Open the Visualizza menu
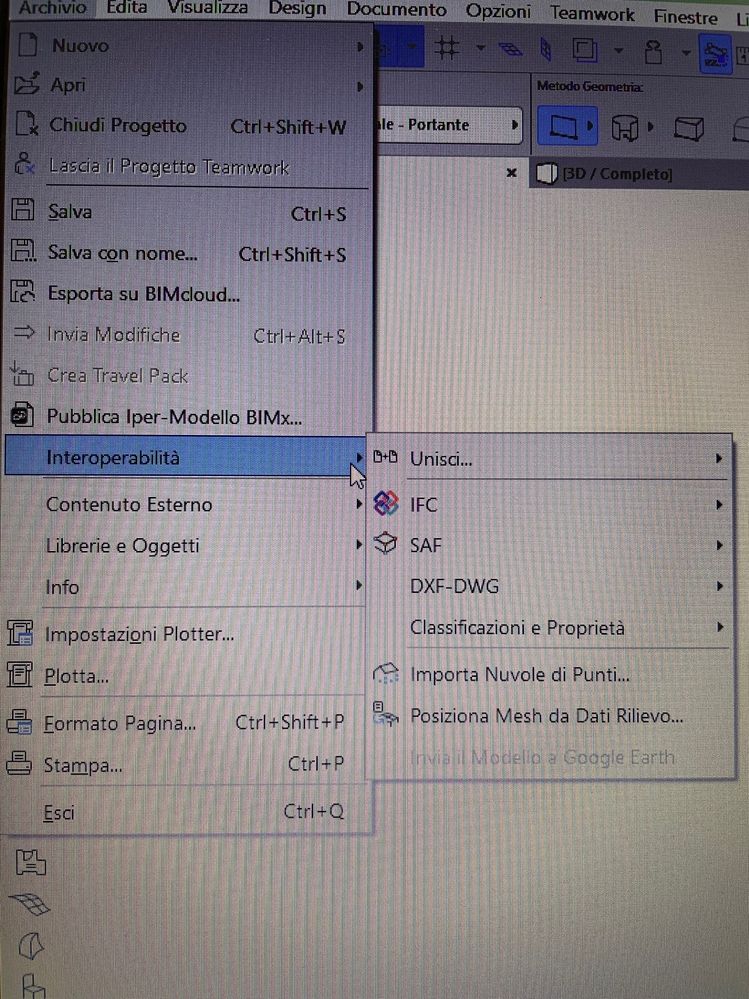Screen dimensions: 749x999 pos(208,8)
